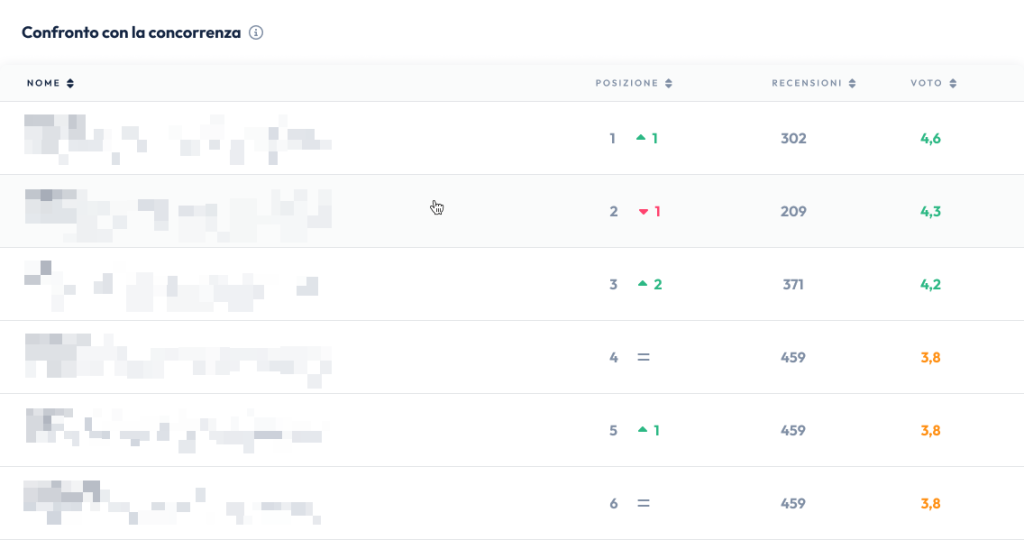The image size is (1024, 540).
Task: Click the 4,2 rating value
Action: pos(930,284)
